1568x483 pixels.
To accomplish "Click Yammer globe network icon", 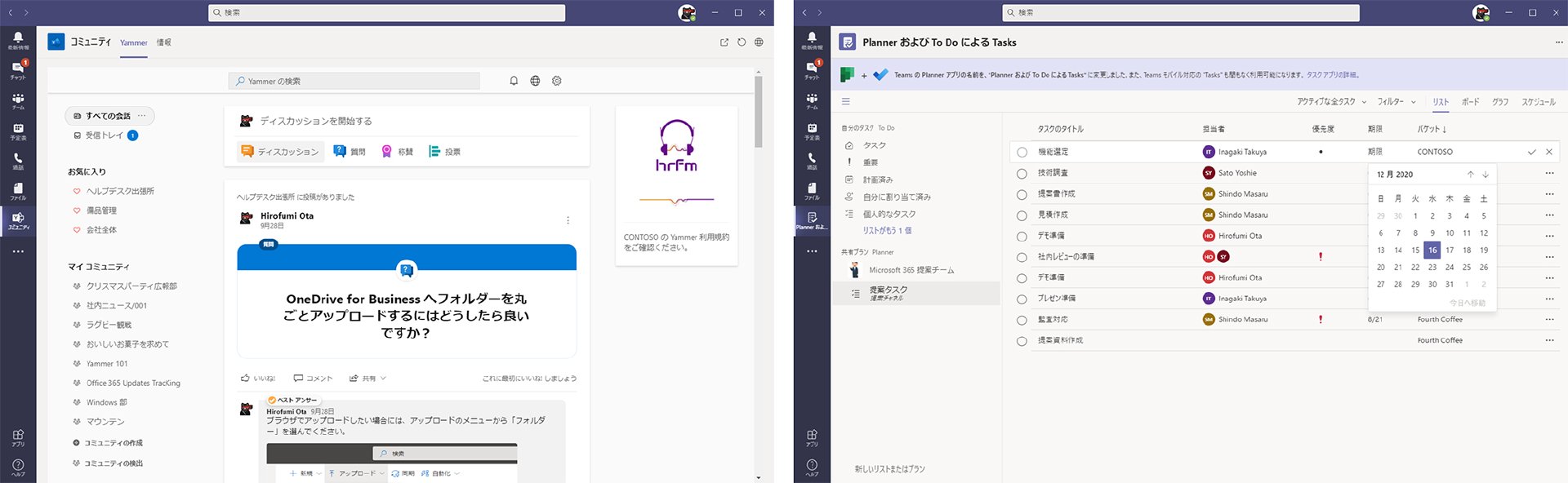I will point(535,81).
